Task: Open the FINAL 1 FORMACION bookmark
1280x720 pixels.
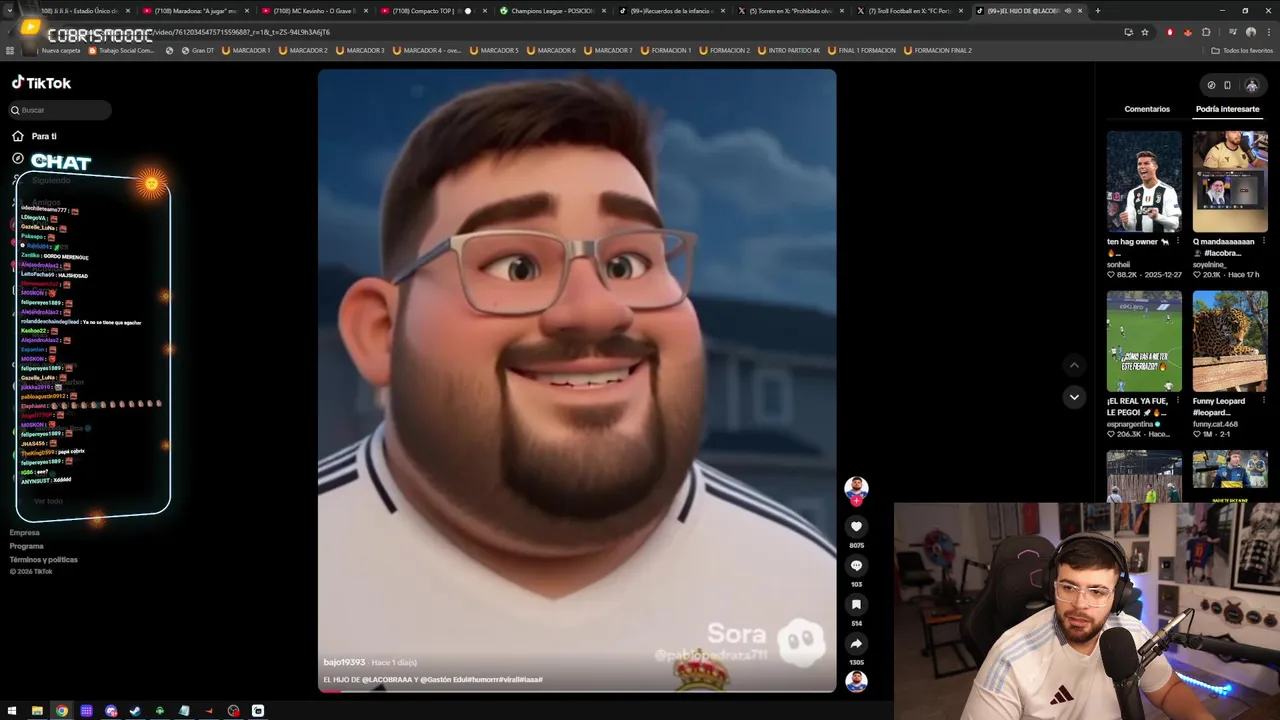Action: coord(862,50)
